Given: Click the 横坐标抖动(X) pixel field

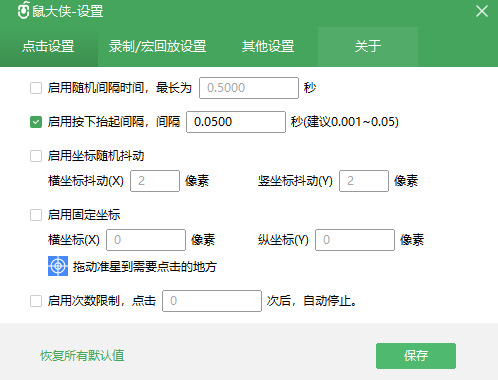Looking at the screenshot, I should pos(155,181).
